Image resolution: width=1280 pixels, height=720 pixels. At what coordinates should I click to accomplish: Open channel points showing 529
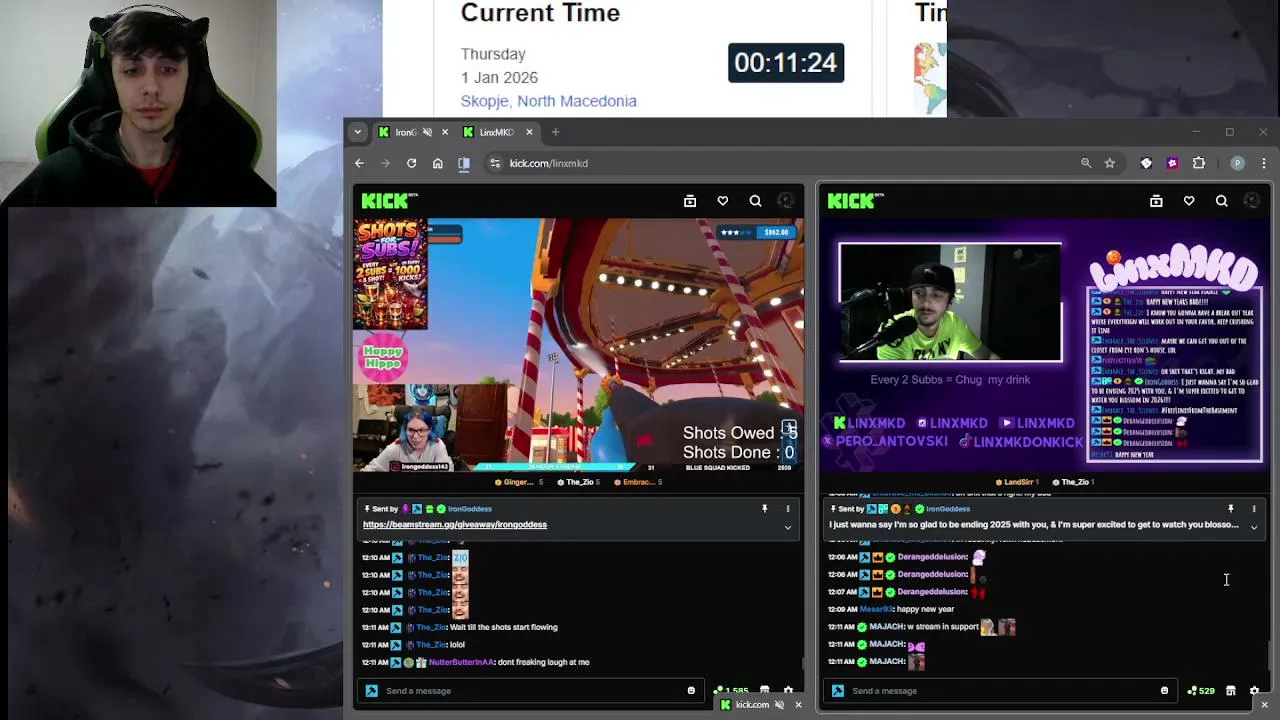[1201, 691]
